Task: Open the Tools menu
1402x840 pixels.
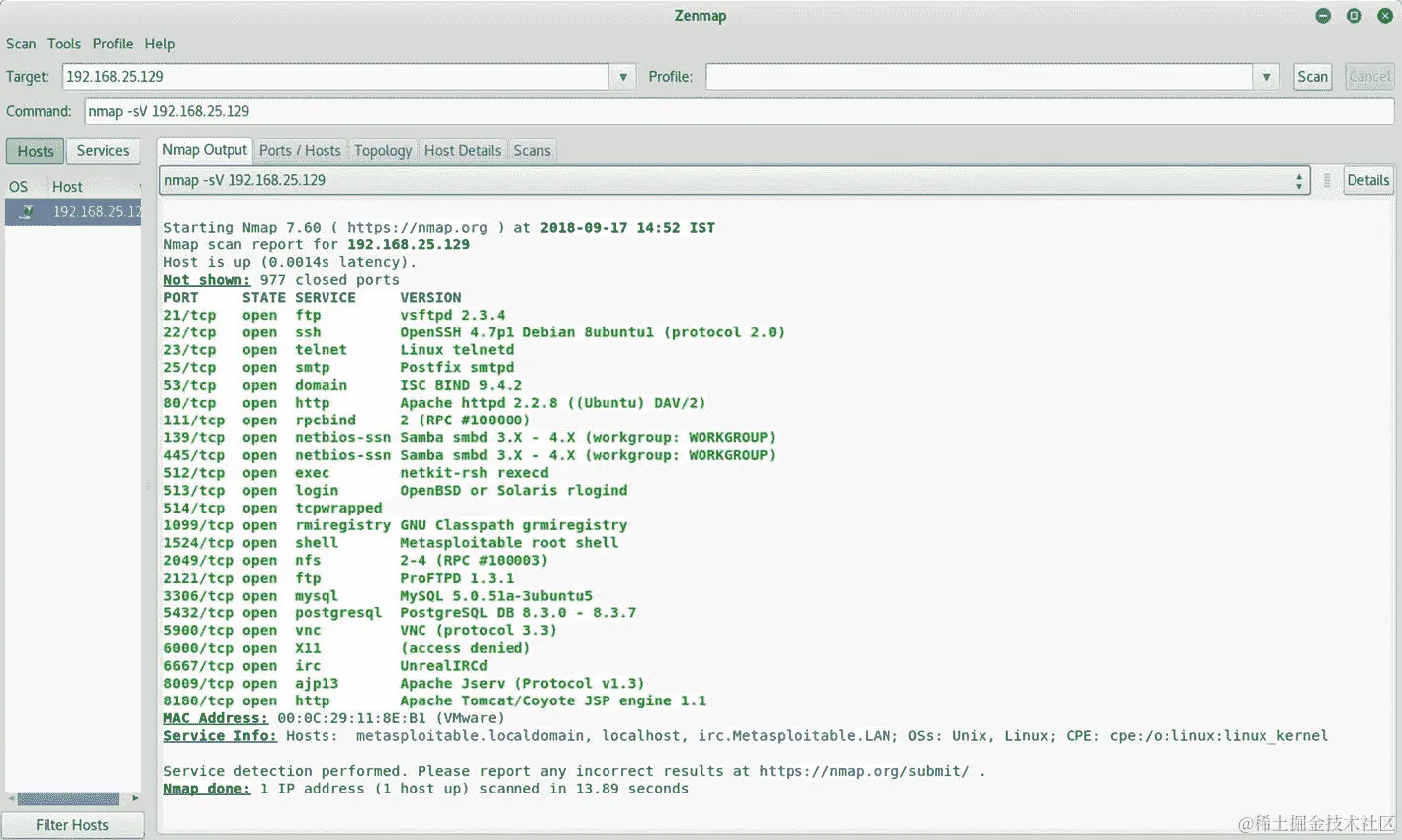Action: pos(64,44)
